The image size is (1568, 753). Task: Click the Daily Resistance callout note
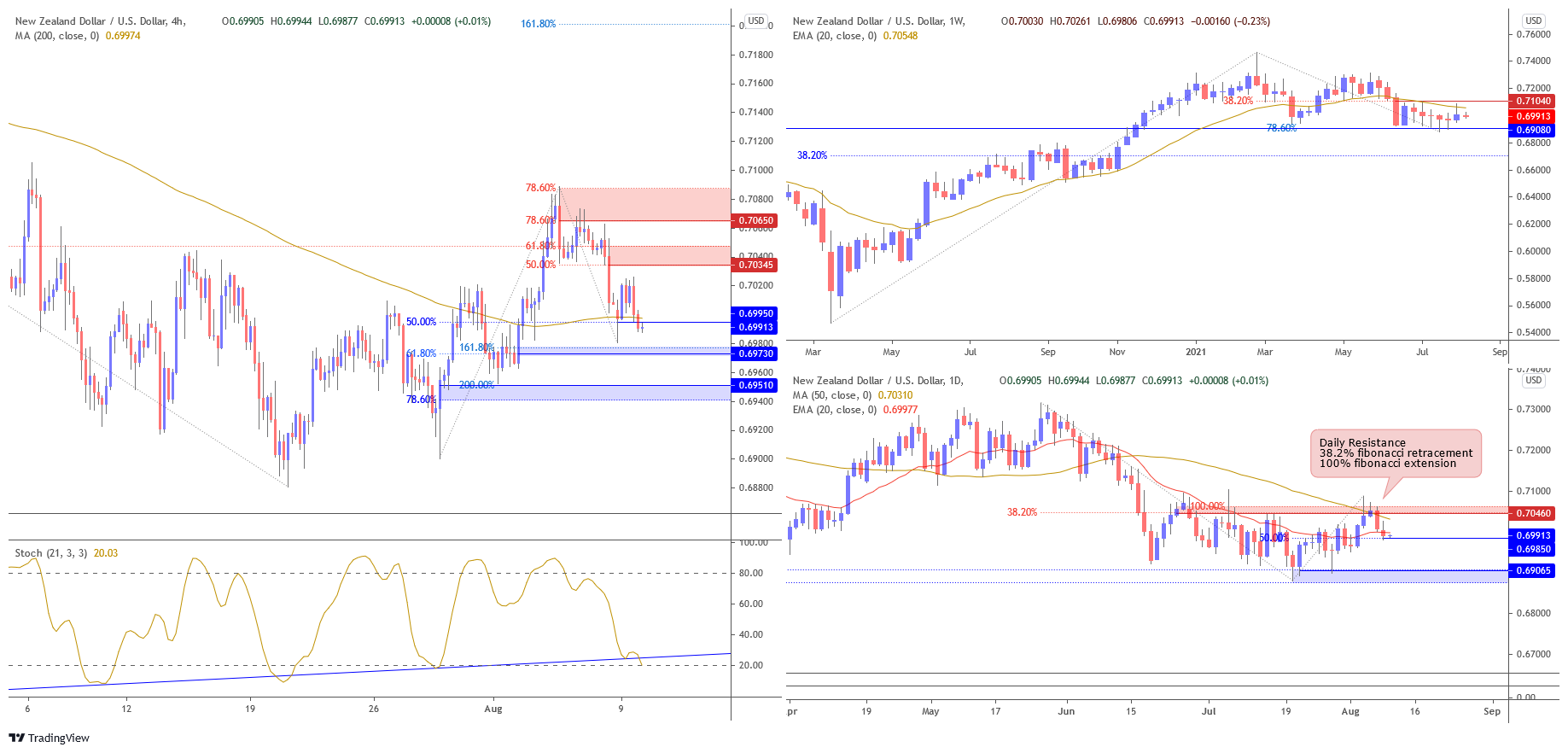click(1396, 453)
